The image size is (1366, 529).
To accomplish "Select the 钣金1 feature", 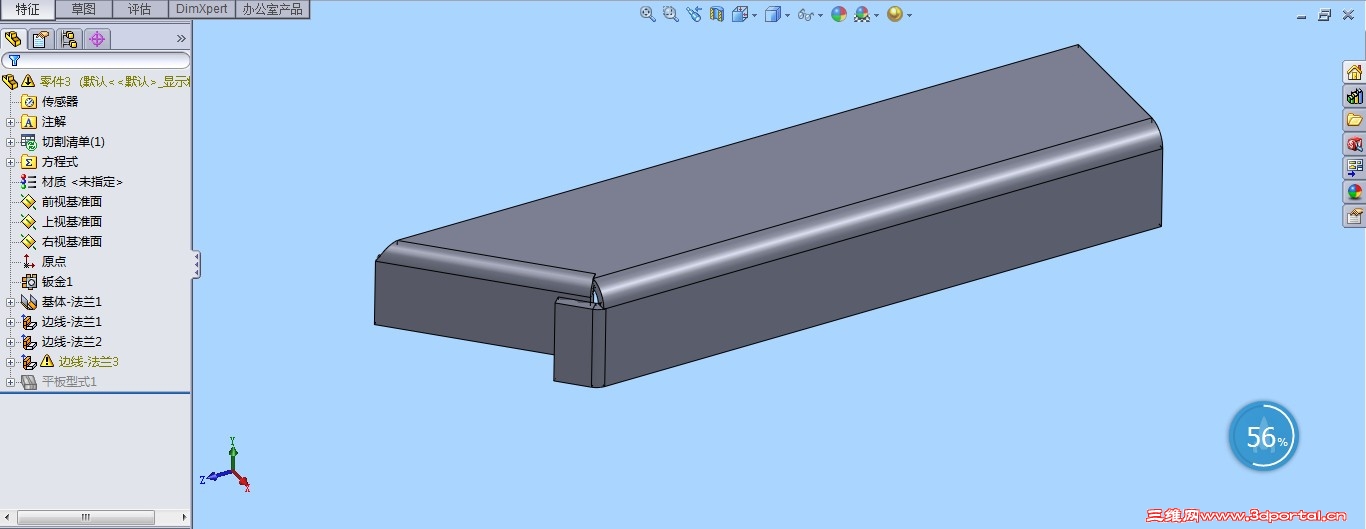I will 47,281.
